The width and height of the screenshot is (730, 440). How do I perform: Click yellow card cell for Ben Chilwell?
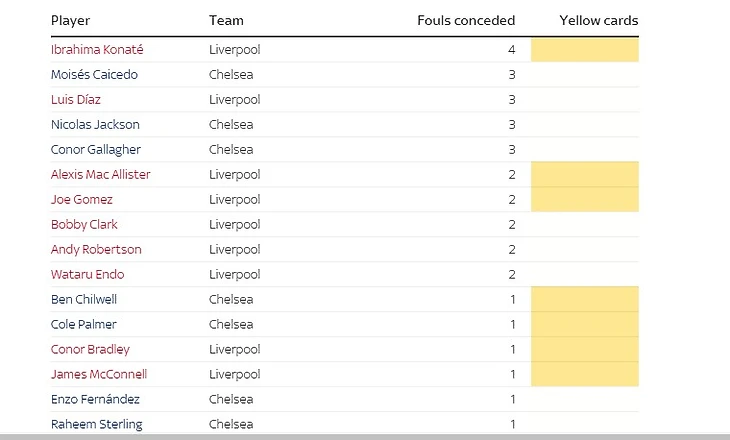[585, 299]
